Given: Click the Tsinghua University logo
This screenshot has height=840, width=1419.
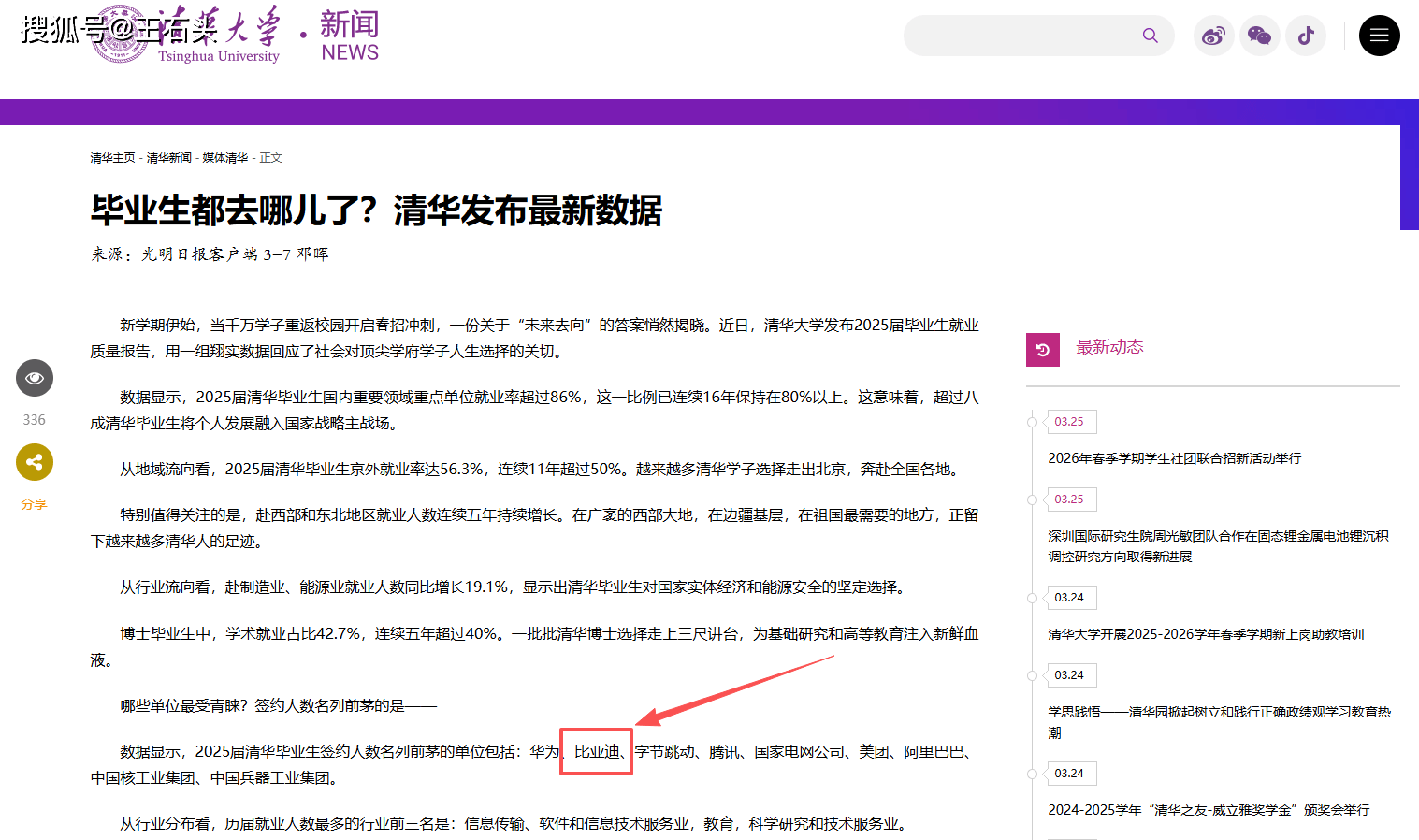Looking at the screenshot, I should click(187, 36).
